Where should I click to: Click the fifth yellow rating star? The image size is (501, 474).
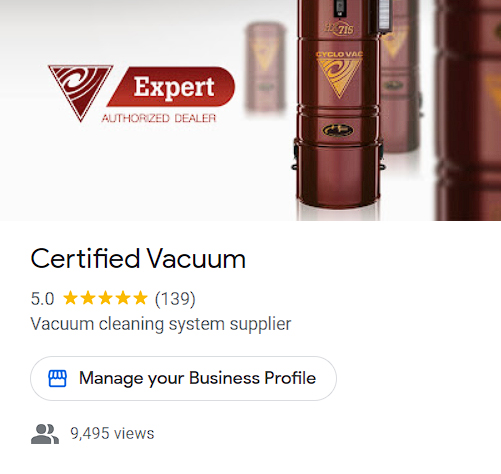pos(140,298)
